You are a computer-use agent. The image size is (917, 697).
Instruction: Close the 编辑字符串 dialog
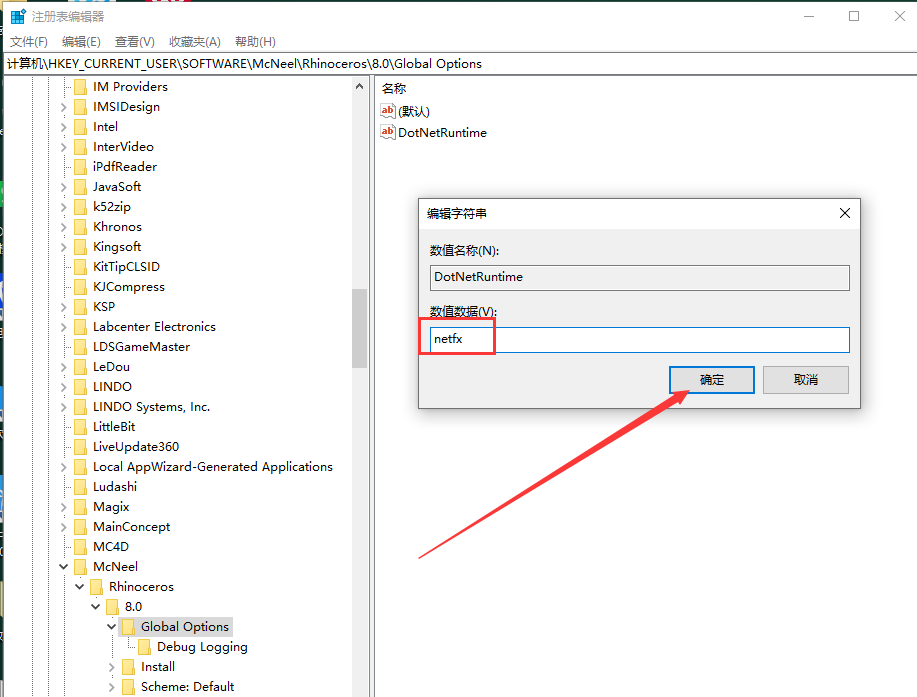[844, 213]
